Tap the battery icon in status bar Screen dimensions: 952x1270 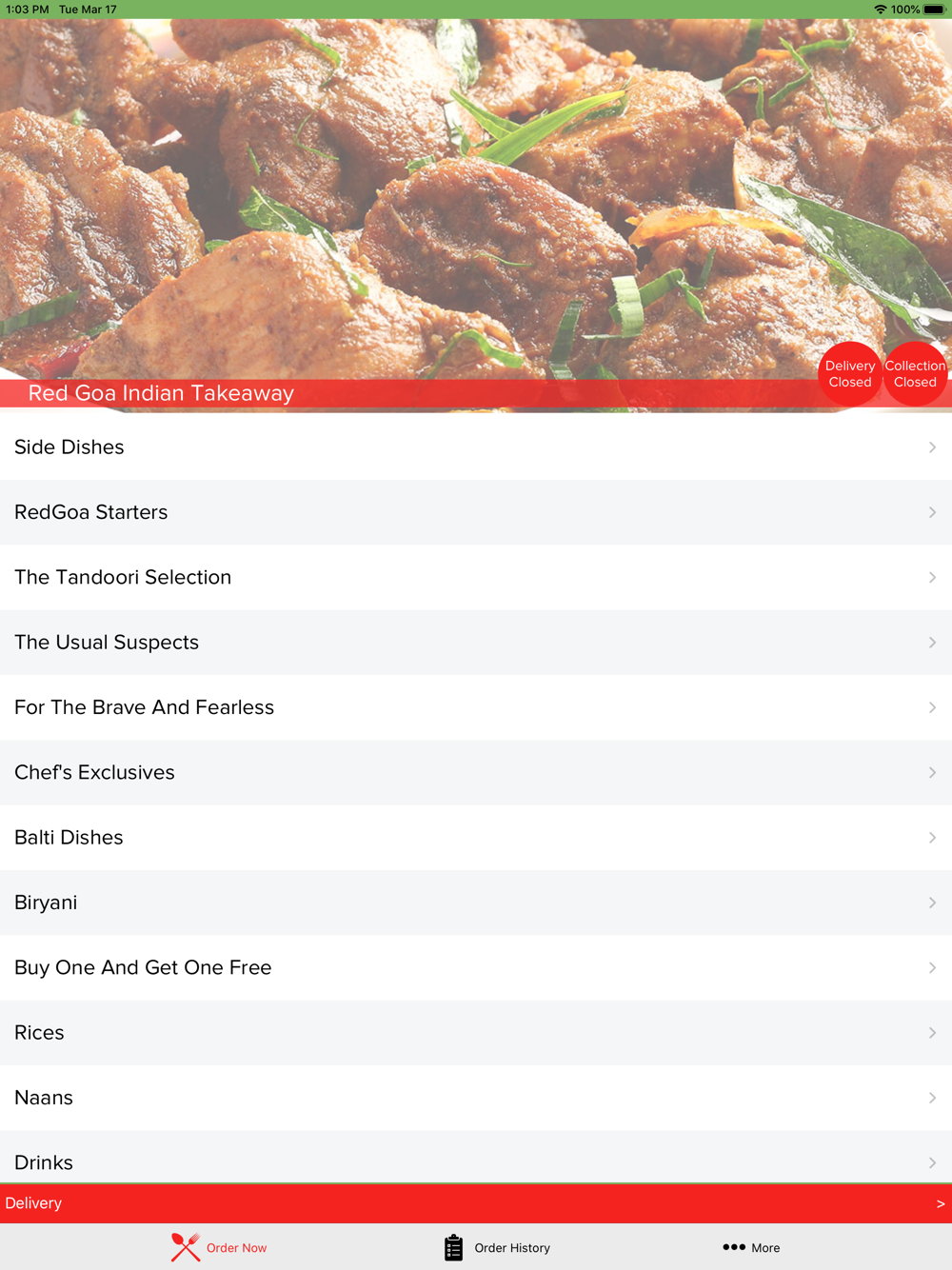[934, 10]
